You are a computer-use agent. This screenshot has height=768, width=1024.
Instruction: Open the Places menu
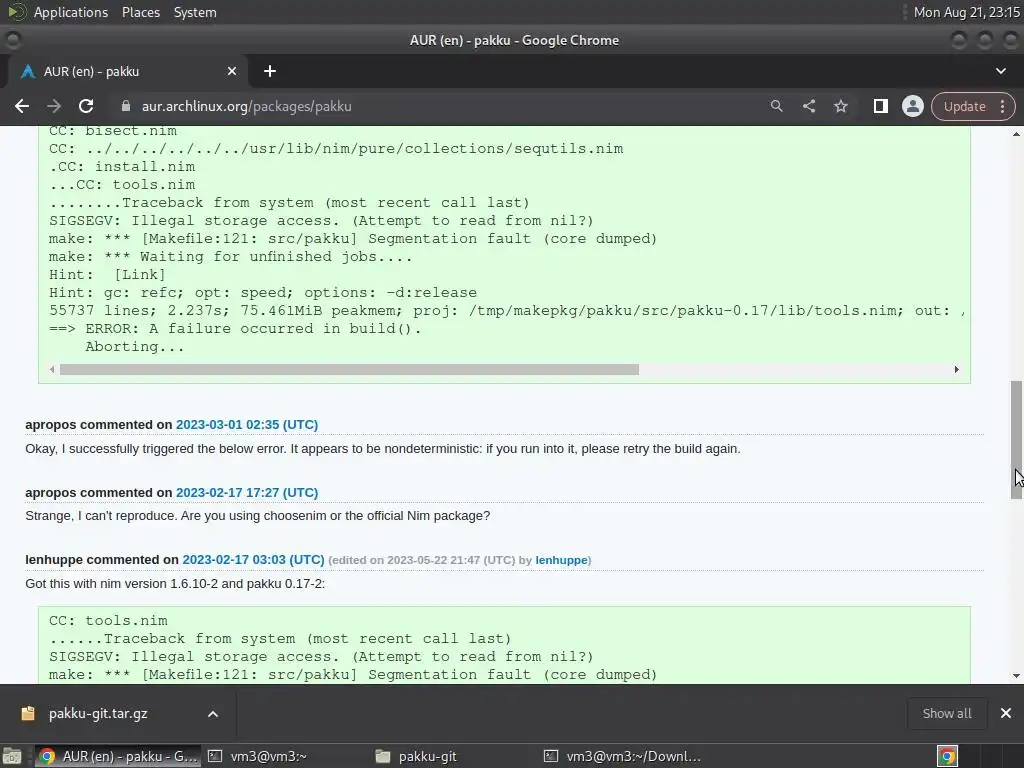click(141, 12)
